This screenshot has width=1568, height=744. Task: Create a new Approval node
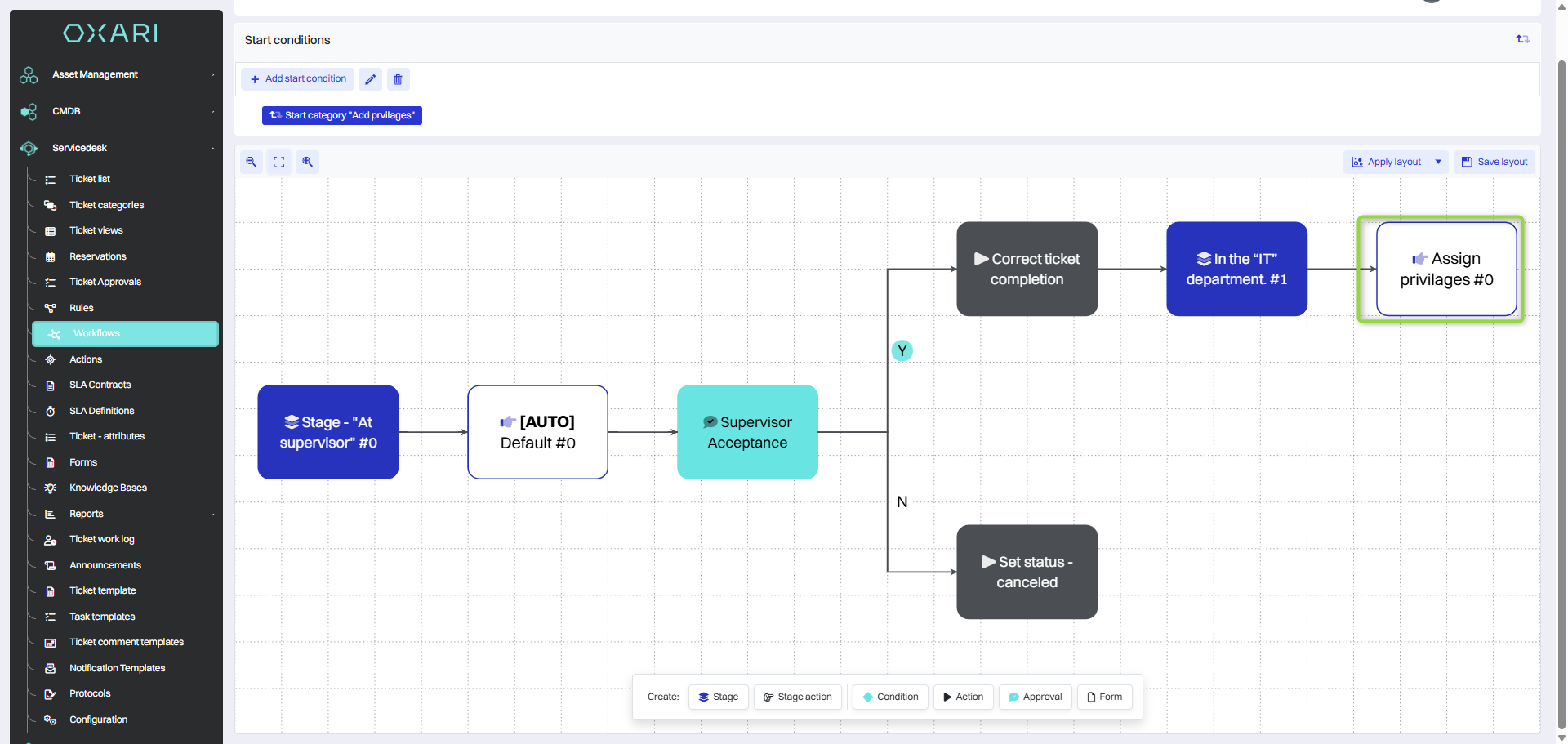pyautogui.click(x=1035, y=697)
